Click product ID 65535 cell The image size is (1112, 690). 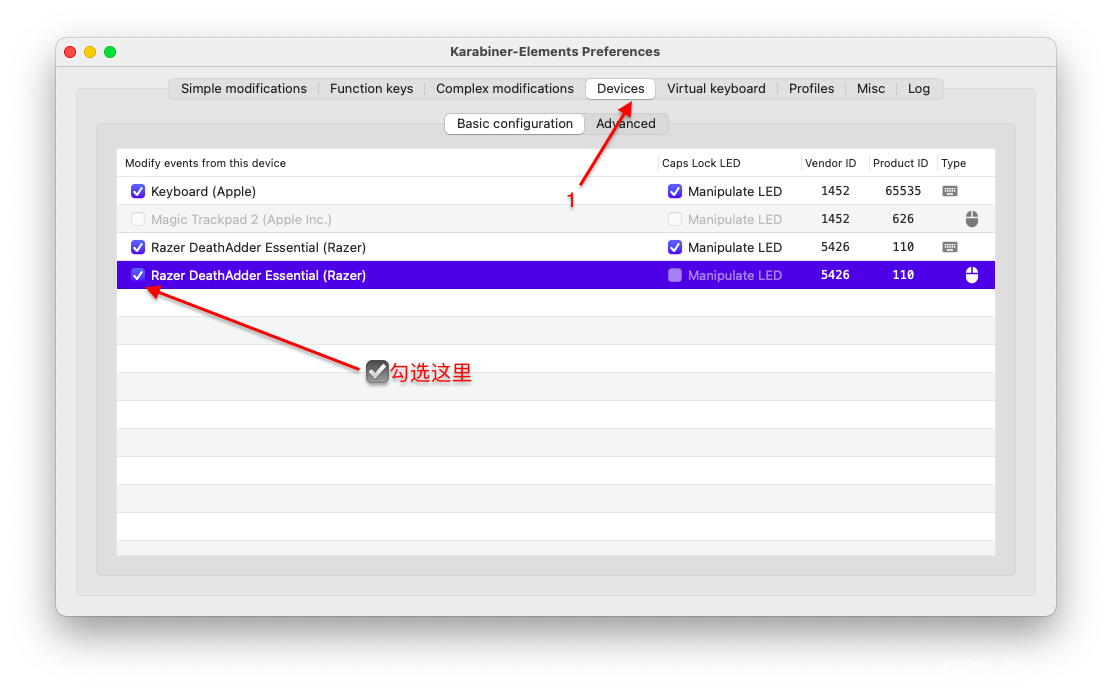tap(903, 191)
